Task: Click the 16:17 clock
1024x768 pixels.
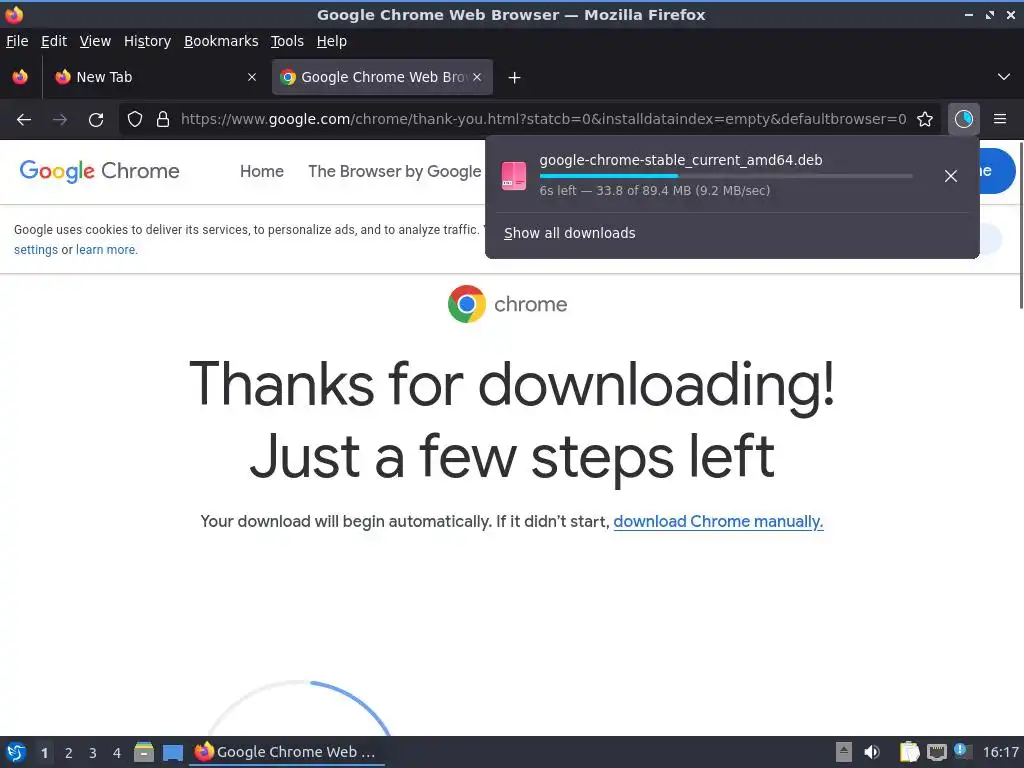Action: (1000, 752)
